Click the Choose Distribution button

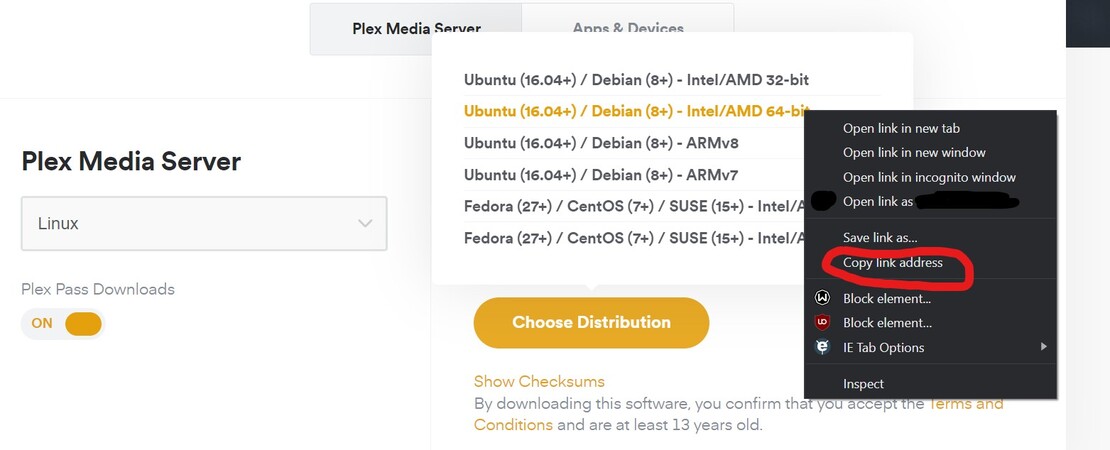[x=591, y=322]
